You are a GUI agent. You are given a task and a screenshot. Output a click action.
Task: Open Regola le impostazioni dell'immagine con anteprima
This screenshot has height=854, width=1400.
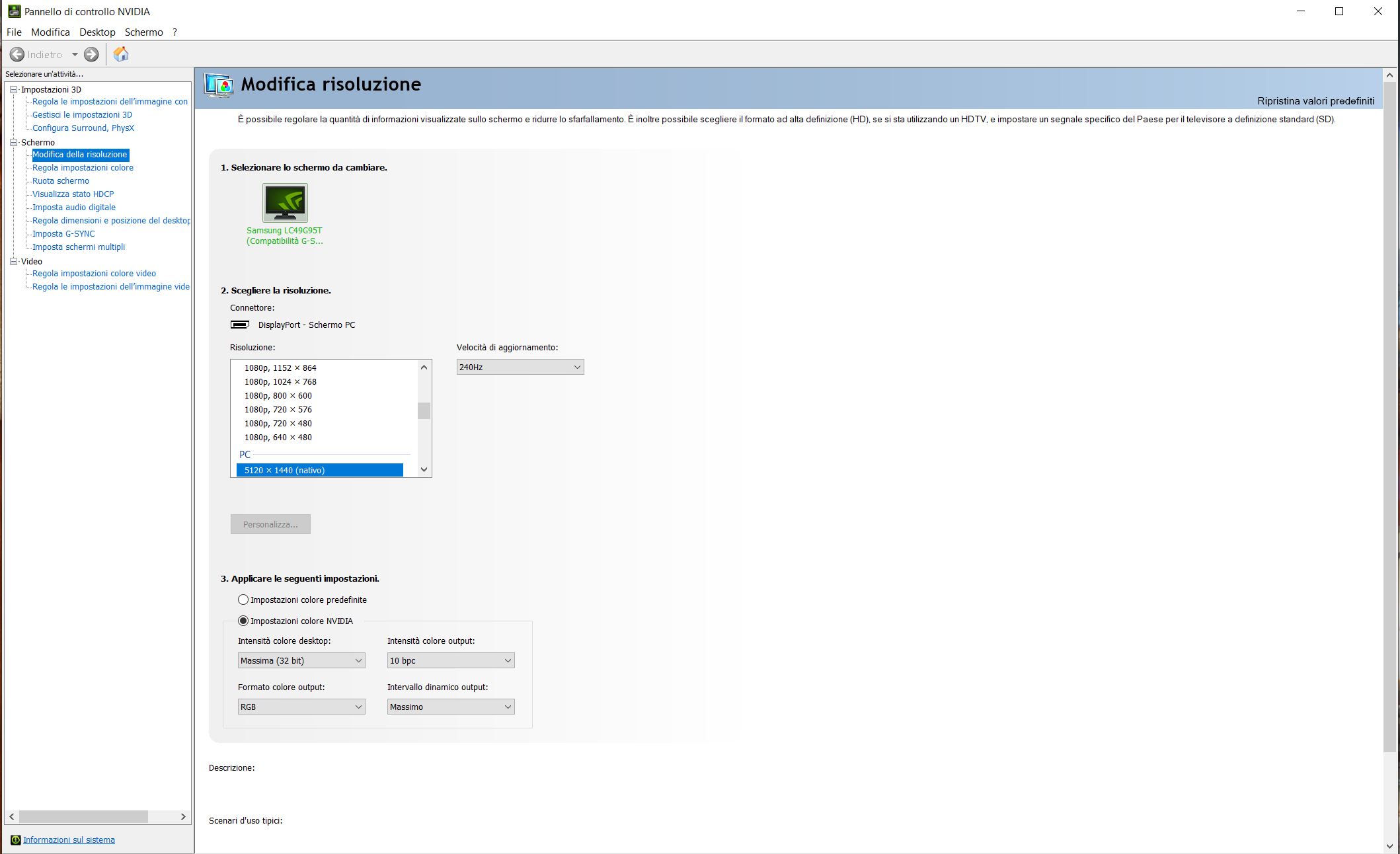pos(110,101)
